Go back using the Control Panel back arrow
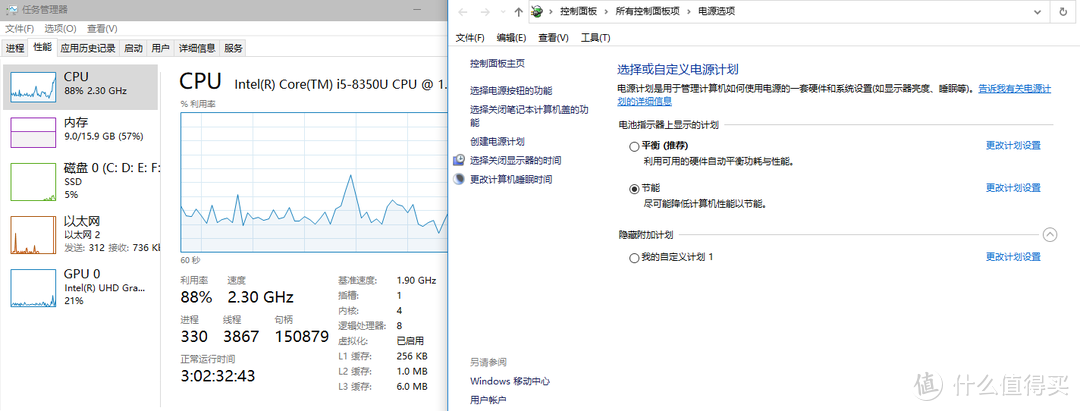Image resolution: width=1080 pixels, height=411 pixels. [x=461, y=12]
